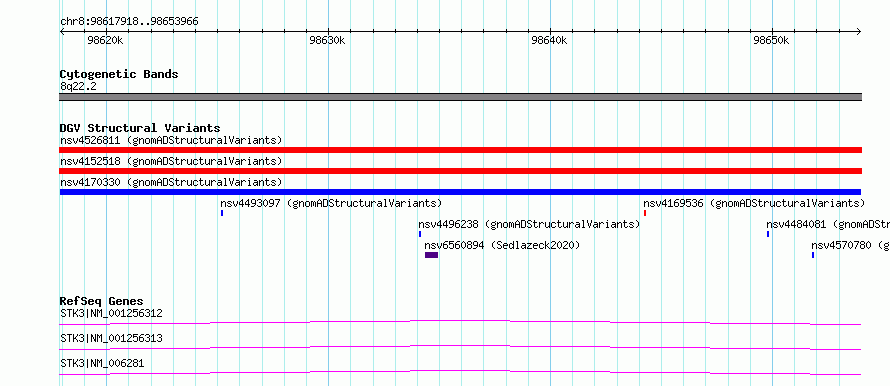Open nsv6560894 (Sedlazeck2020) label
The height and width of the screenshot is (386, 890).
click(502, 245)
